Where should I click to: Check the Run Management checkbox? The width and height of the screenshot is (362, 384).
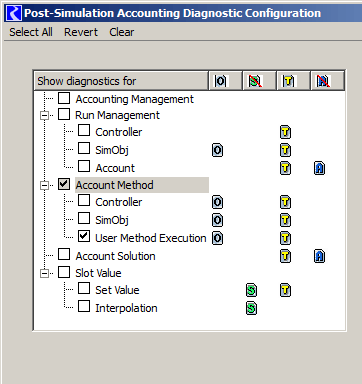coord(64,114)
